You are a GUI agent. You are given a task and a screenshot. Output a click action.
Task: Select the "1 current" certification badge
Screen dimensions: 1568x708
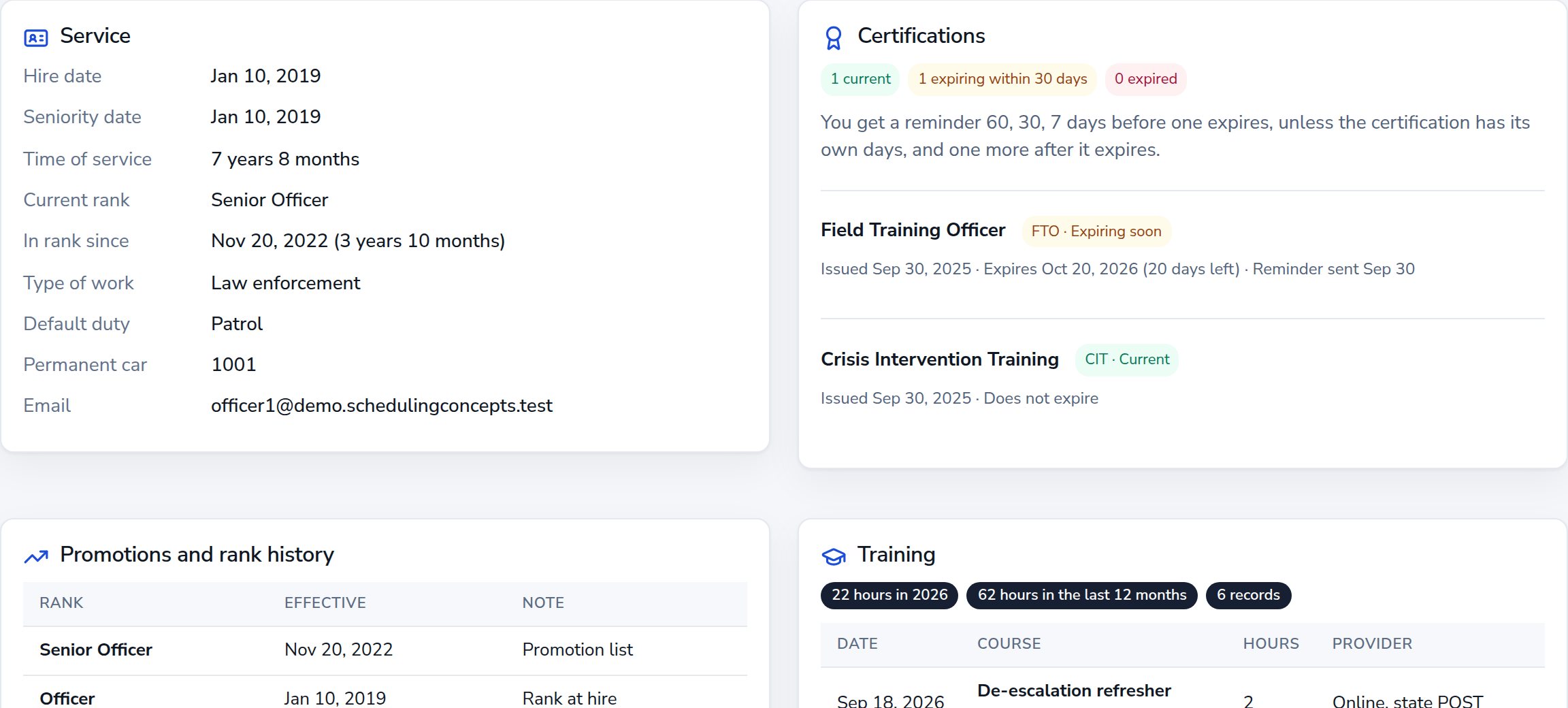[x=860, y=79]
